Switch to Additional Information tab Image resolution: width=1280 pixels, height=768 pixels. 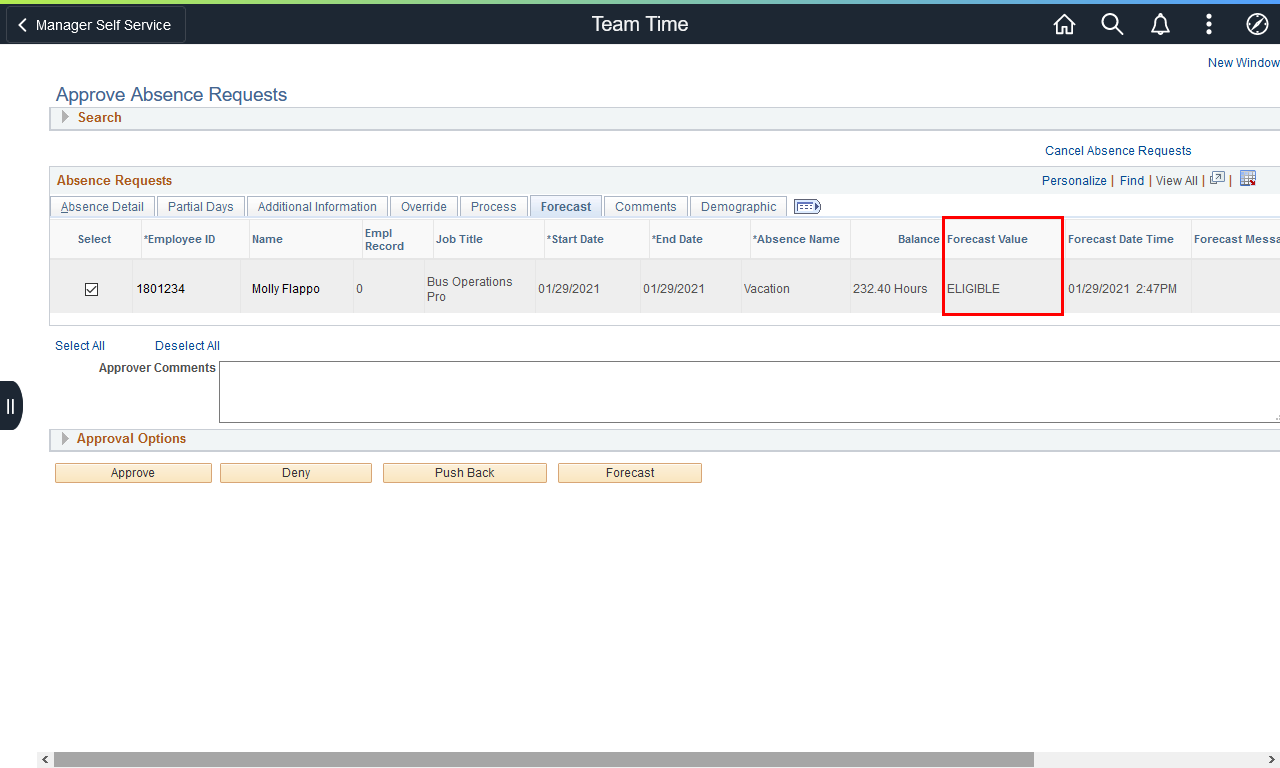[x=317, y=207]
